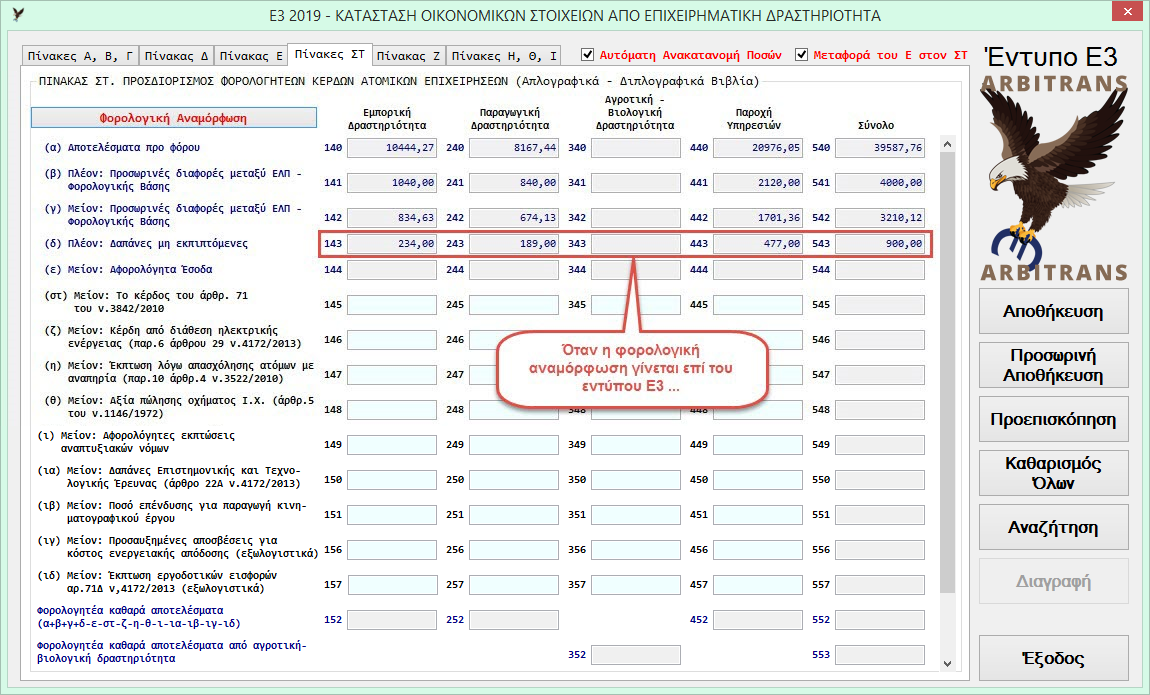
Task: Click the Αποθήκευση button
Action: pyautogui.click(x=1053, y=312)
